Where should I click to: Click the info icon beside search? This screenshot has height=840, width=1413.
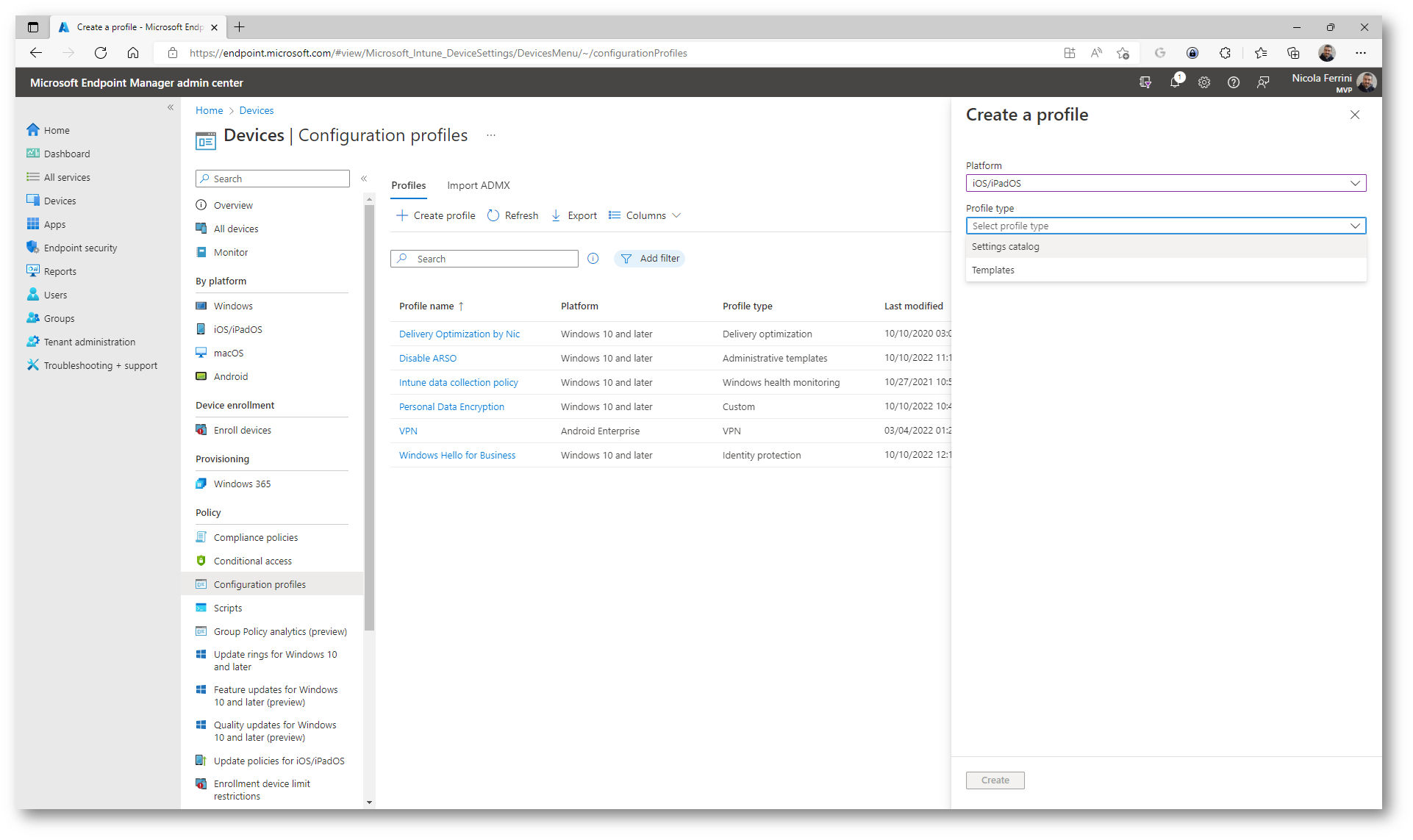click(593, 259)
